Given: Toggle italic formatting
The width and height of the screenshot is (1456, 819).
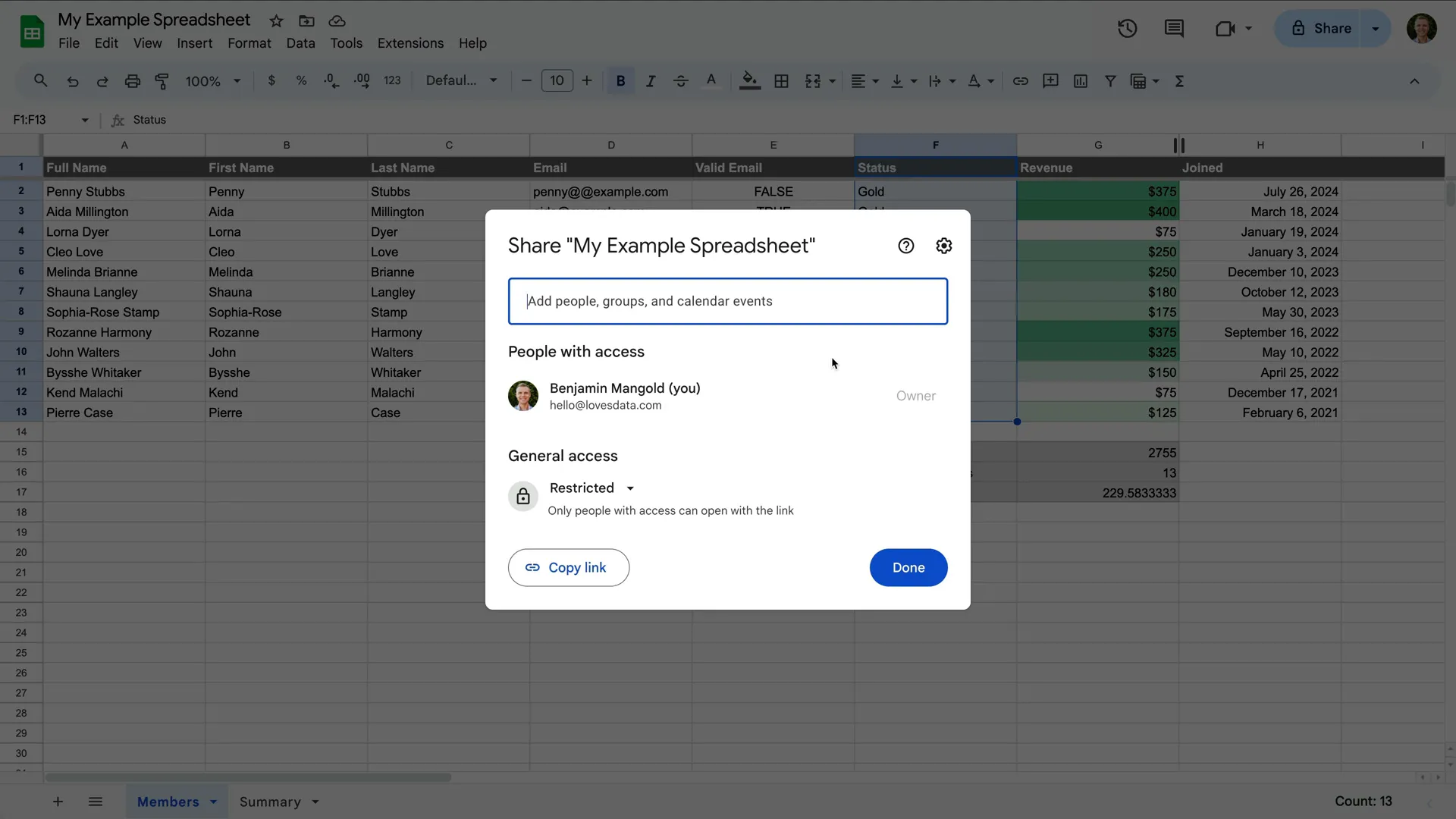Looking at the screenshot, I should point(651,80).
